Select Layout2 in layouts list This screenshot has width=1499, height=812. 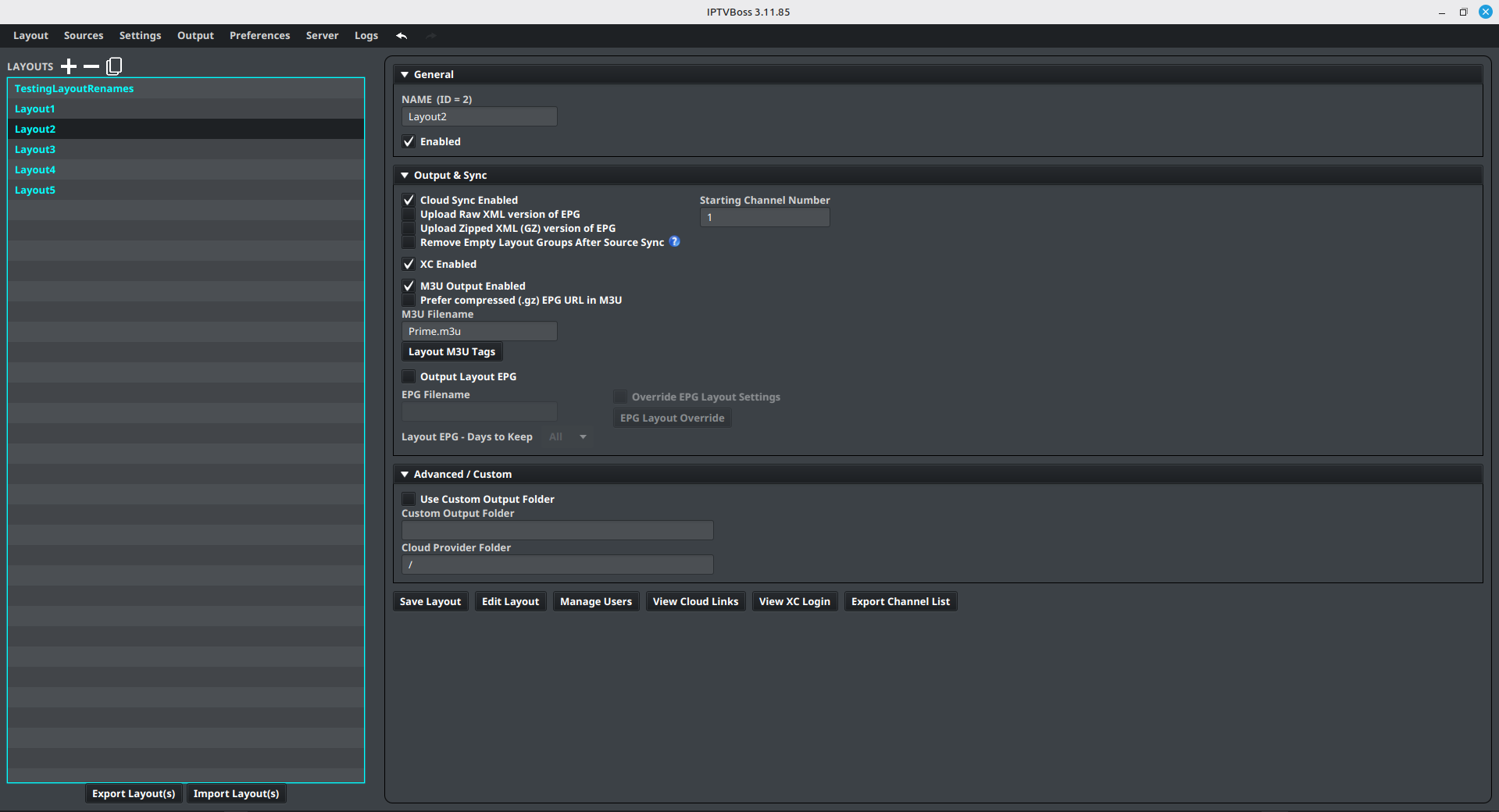tap(186, 129)
